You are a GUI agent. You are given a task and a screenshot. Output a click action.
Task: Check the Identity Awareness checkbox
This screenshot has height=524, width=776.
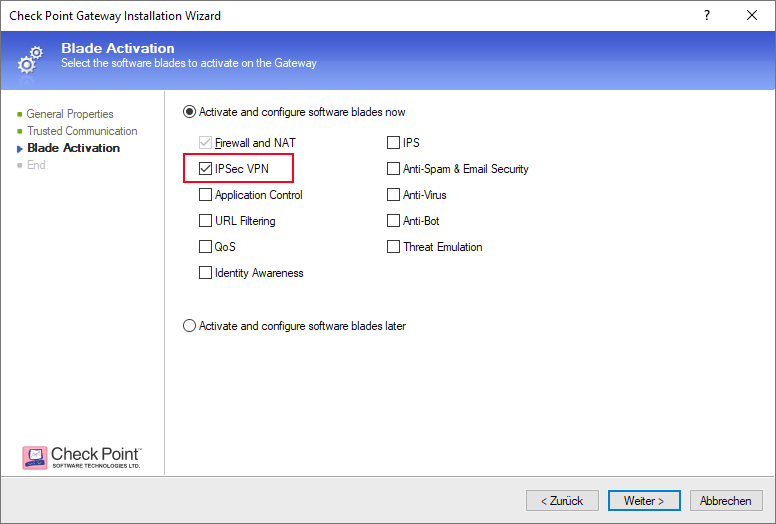[x=206, y=273]
